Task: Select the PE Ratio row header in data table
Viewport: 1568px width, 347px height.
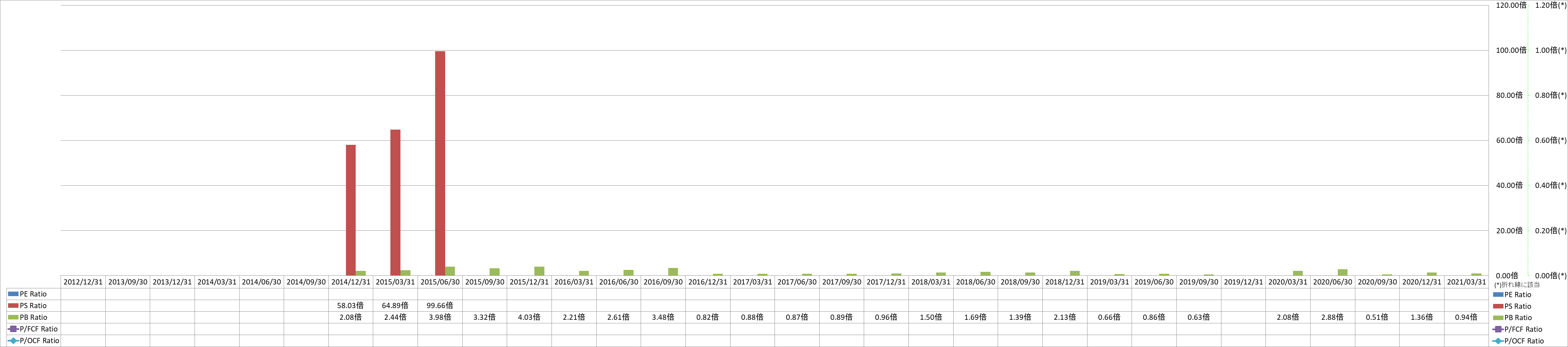Action: [x=33, y=294]
